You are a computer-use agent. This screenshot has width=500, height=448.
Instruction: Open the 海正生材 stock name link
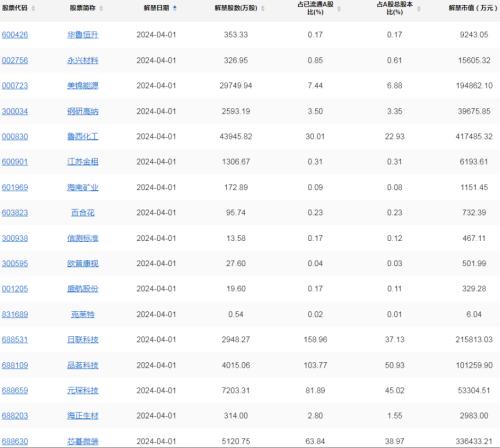pos(83,416)
